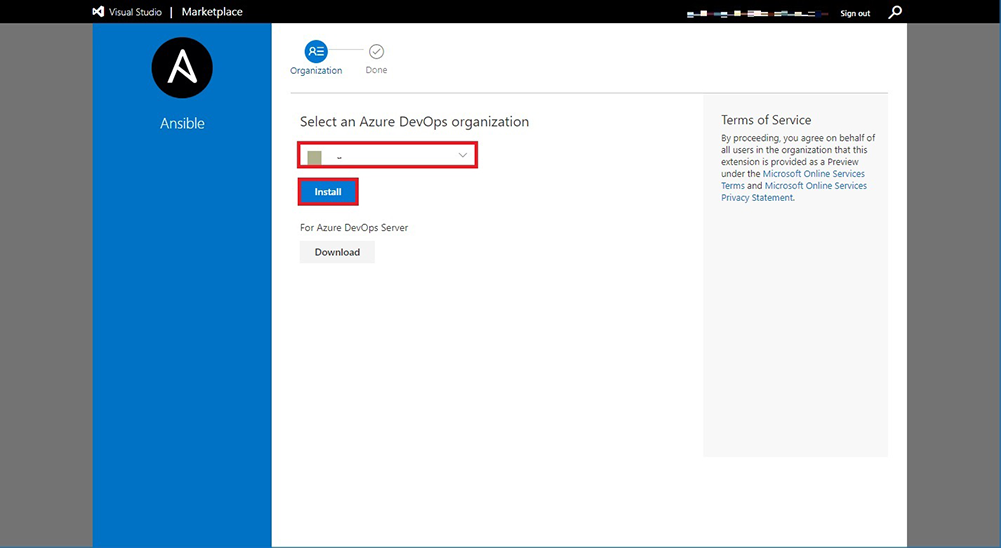The height and width of the screenshot is (548, 1001).
Task: Sign out of the account
Action: tap(855, 13)
